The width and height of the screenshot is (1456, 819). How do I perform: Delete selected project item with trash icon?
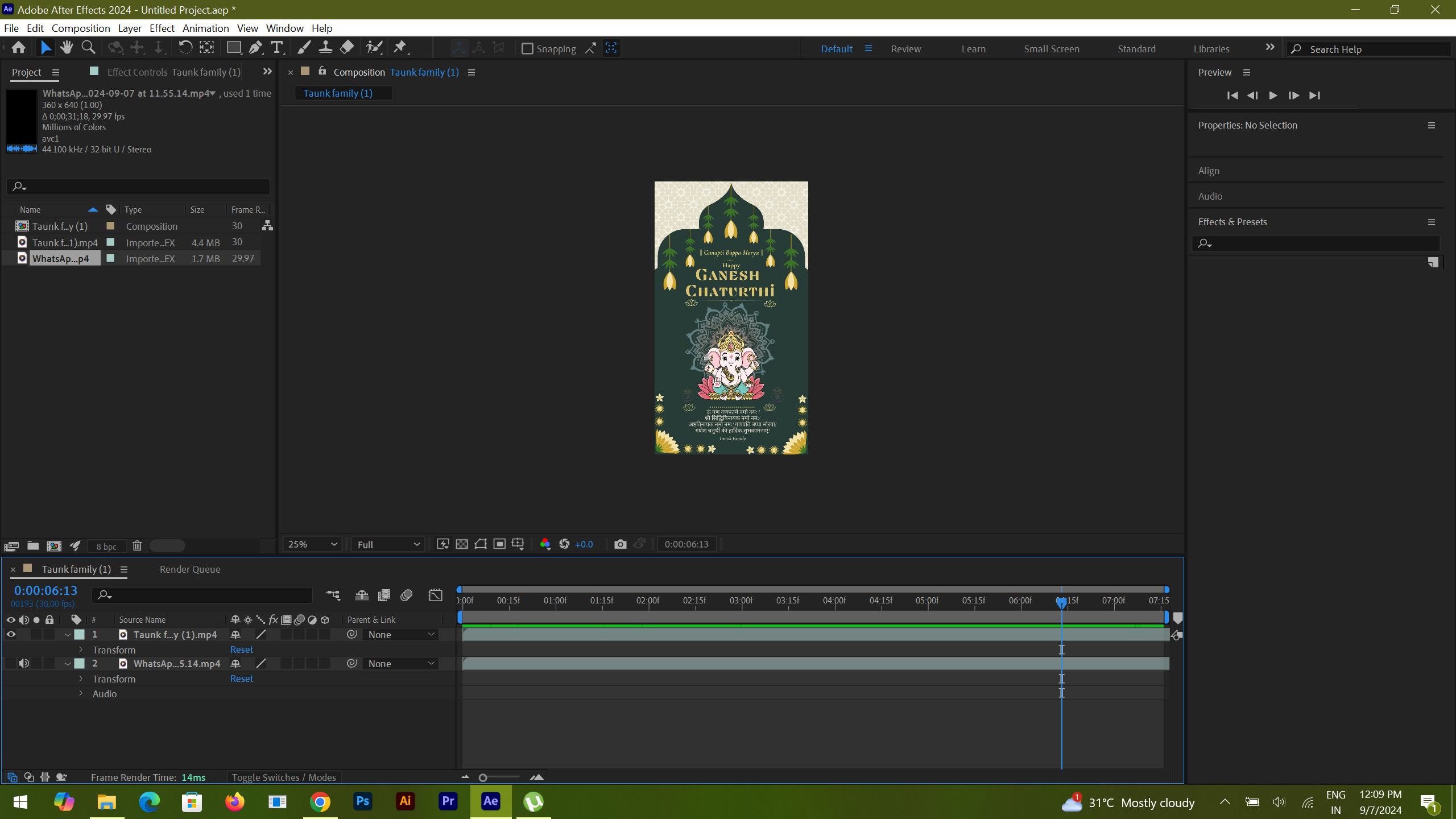click(137, 546)
